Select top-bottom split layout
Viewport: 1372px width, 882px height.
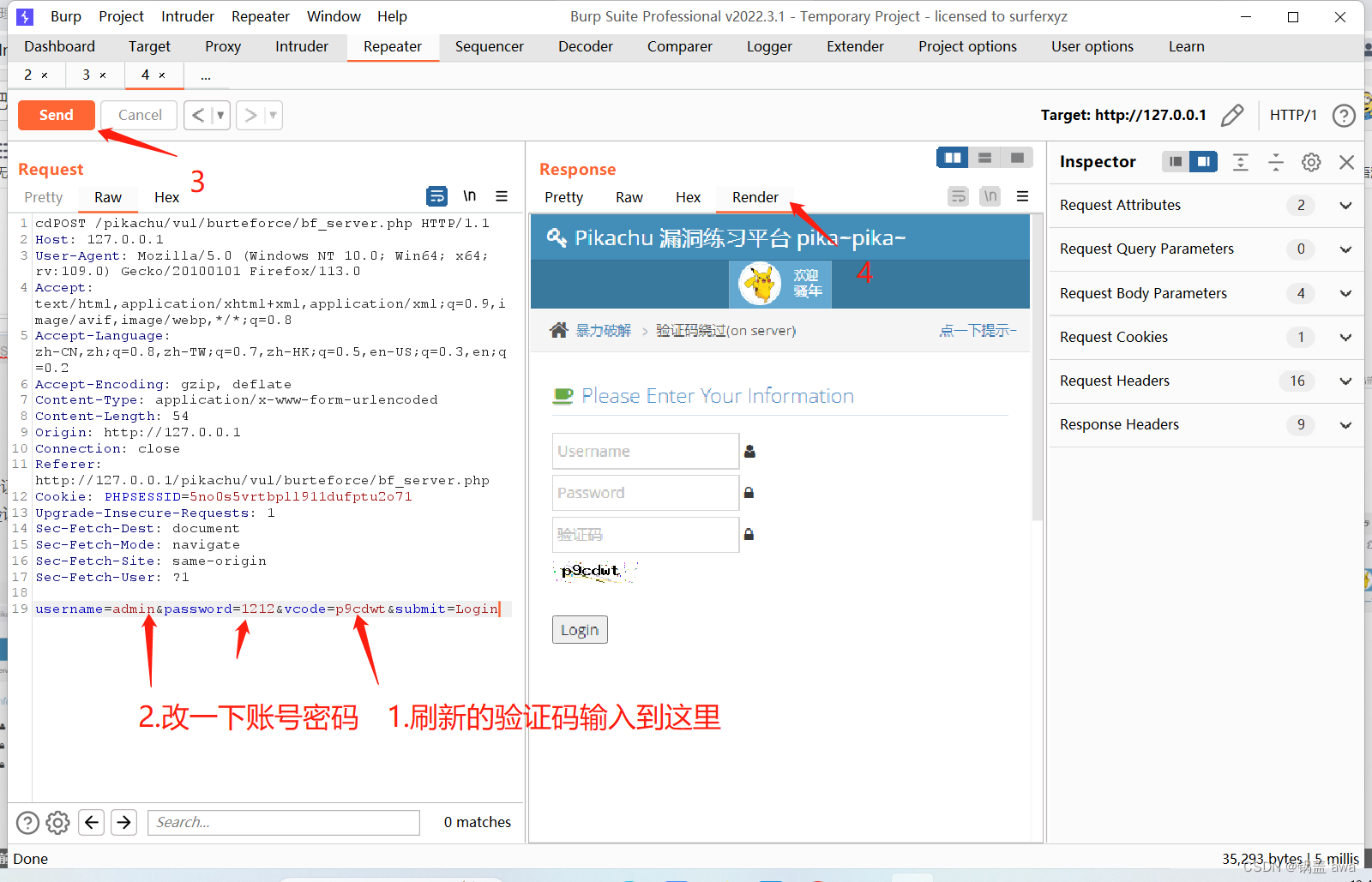[x=984, y=158]
